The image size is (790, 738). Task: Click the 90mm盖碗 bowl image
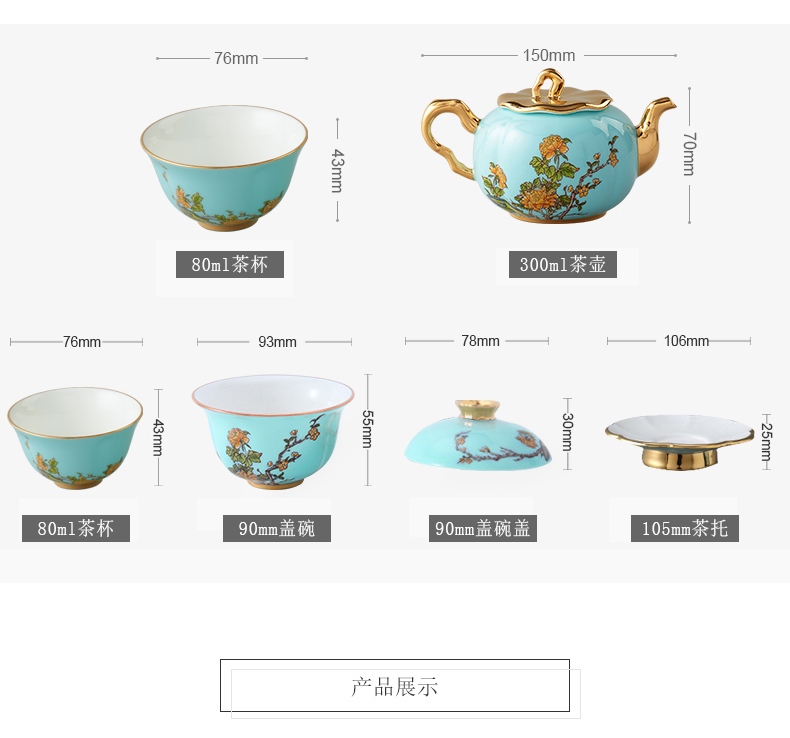point(273,432)
